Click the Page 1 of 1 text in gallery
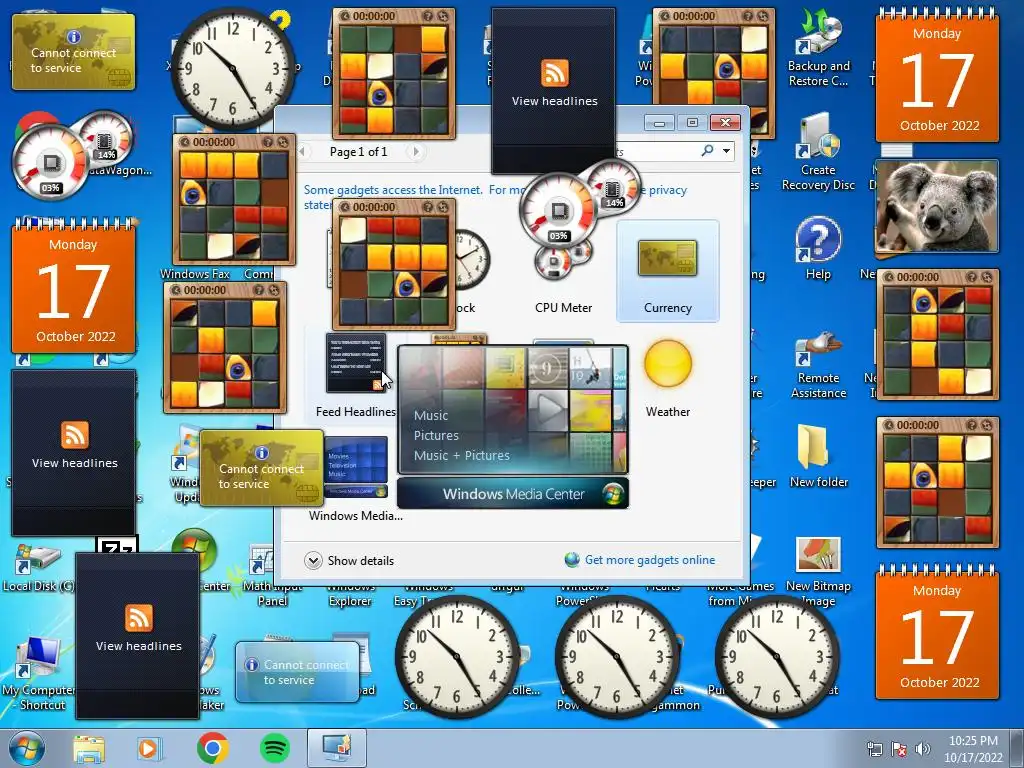 [359, 152]
